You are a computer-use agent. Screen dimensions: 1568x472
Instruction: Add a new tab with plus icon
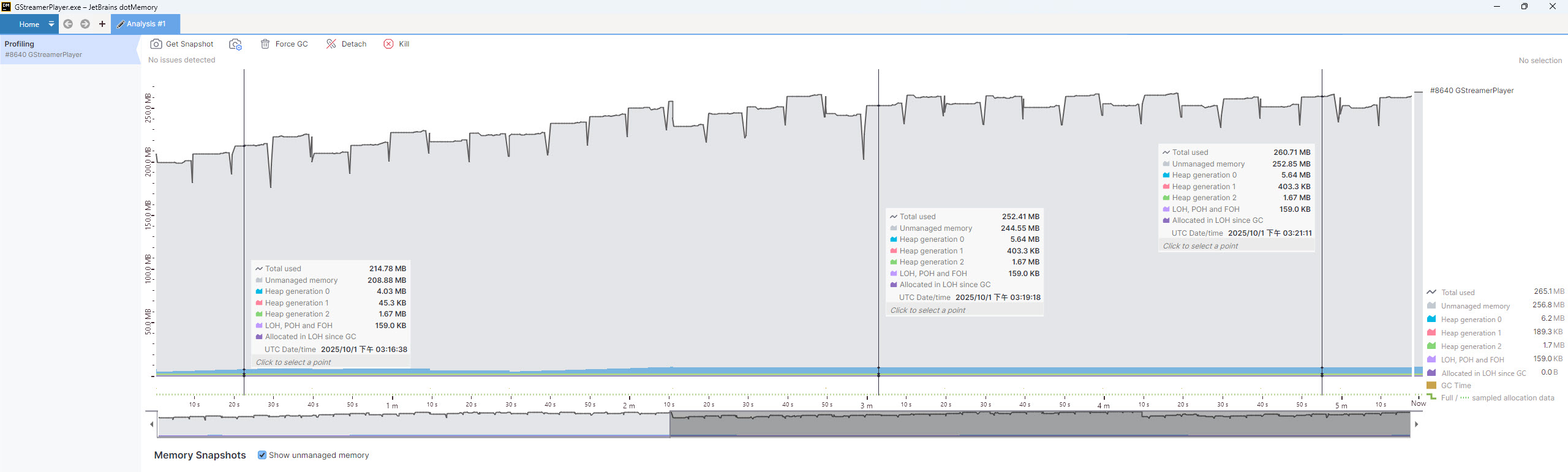click(x=102, y=24)
